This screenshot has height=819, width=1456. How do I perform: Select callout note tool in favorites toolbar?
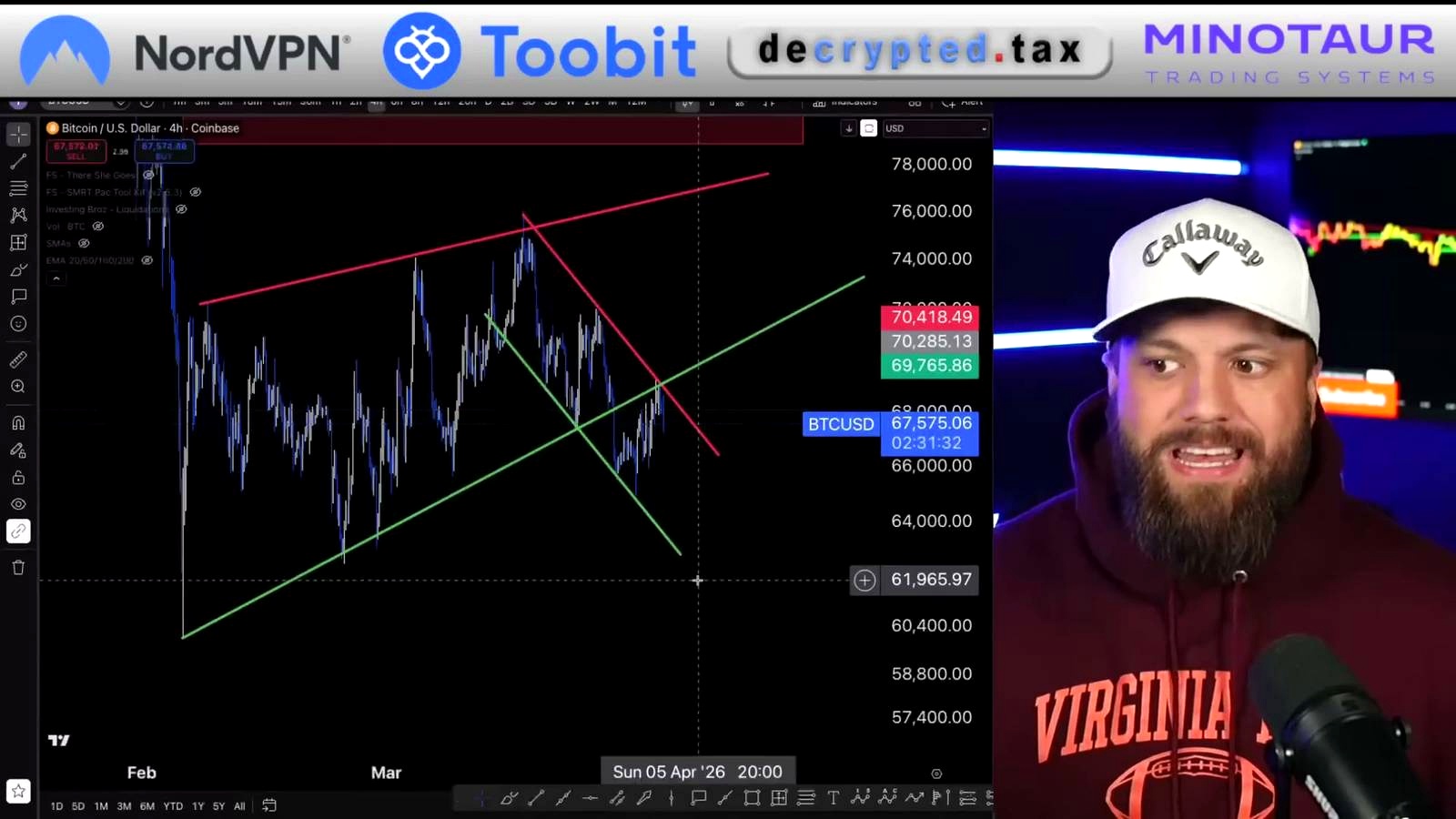coord(698,798)
